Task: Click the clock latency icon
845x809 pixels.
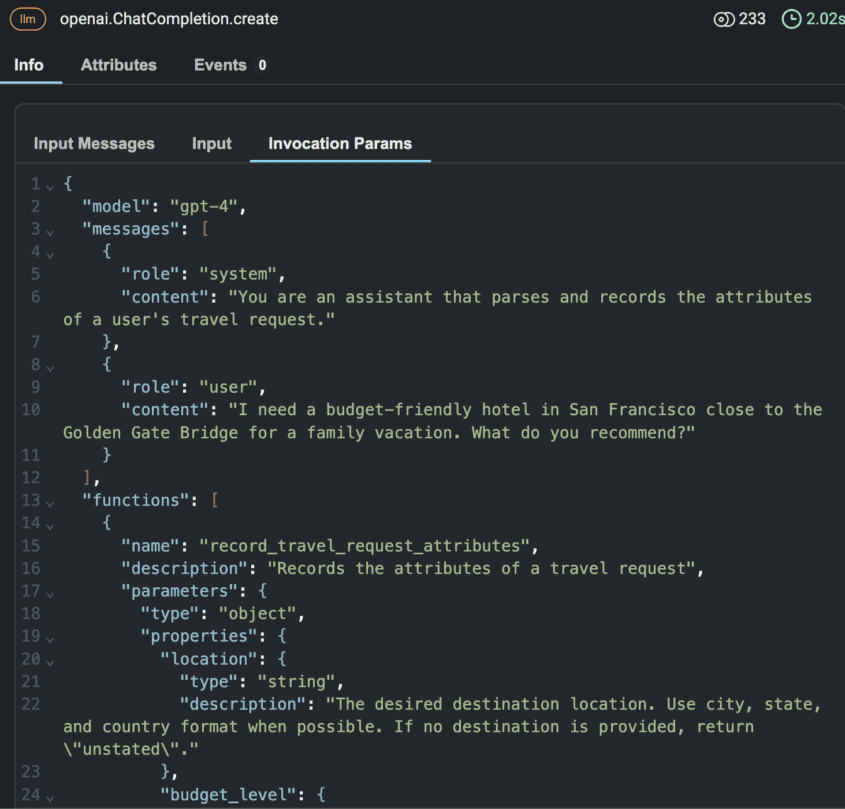Action: point(791,19)
